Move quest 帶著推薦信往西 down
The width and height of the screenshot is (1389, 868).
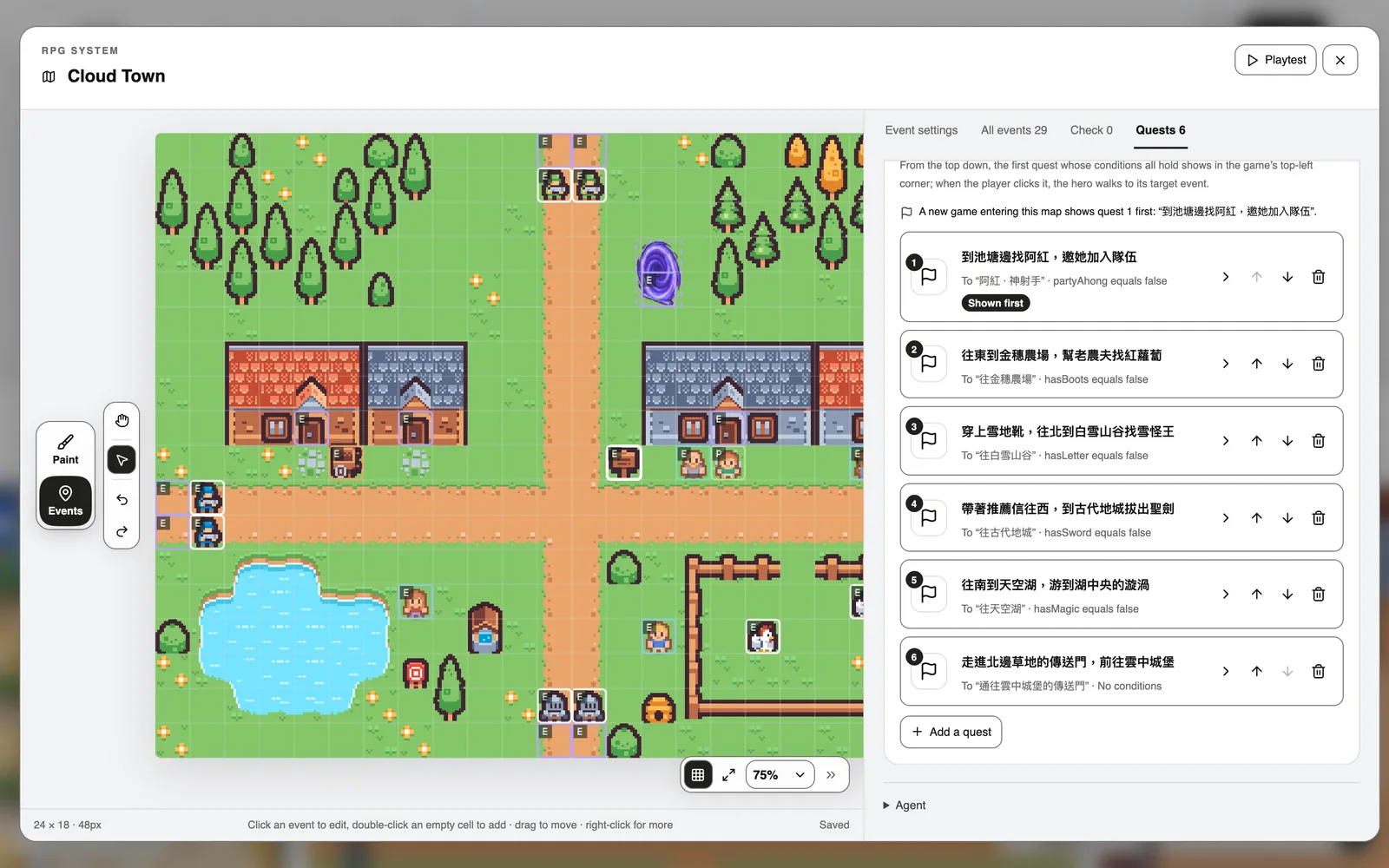point(1287,518)
